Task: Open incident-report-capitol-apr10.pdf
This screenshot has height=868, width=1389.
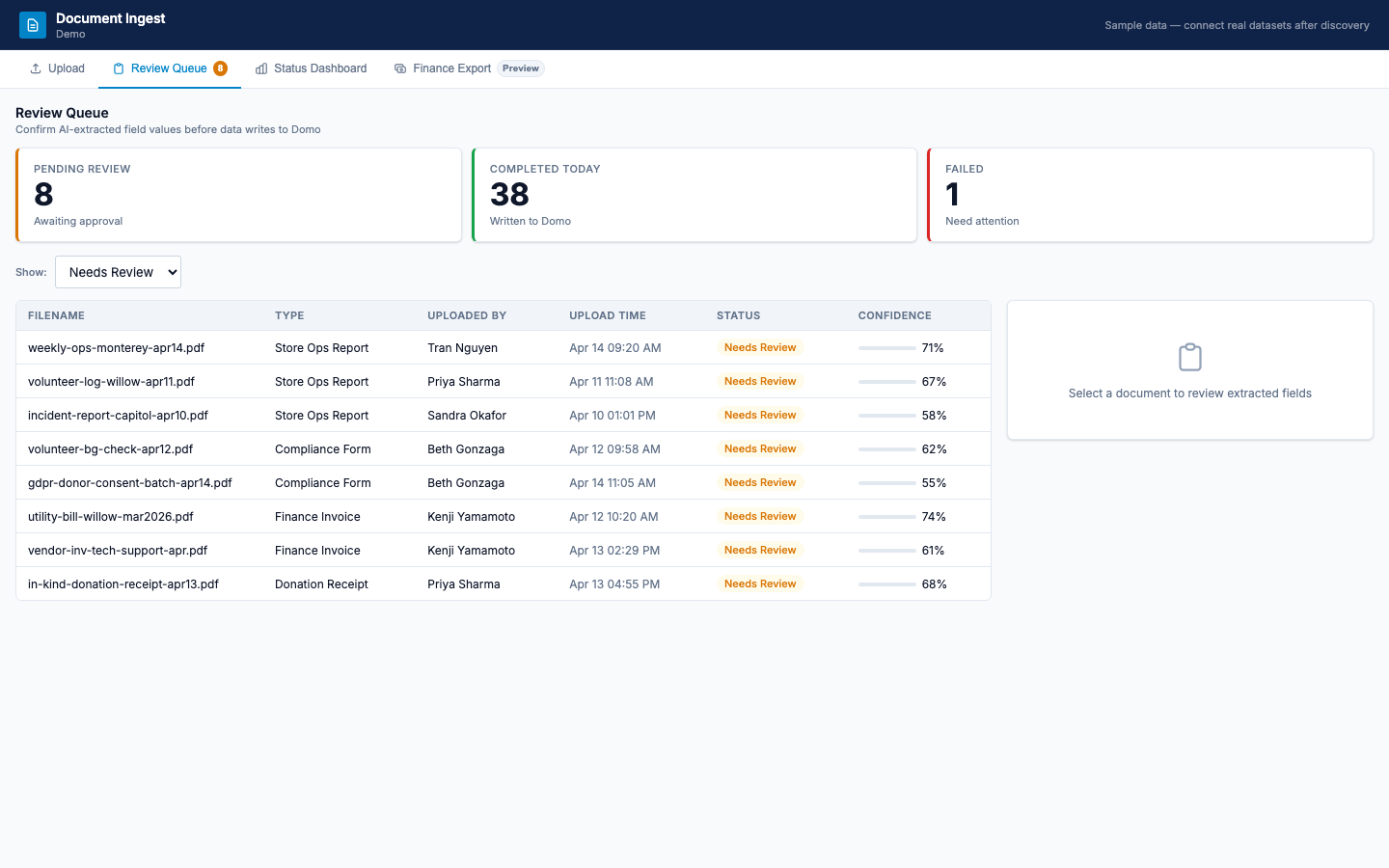Action: pos(504,415)
